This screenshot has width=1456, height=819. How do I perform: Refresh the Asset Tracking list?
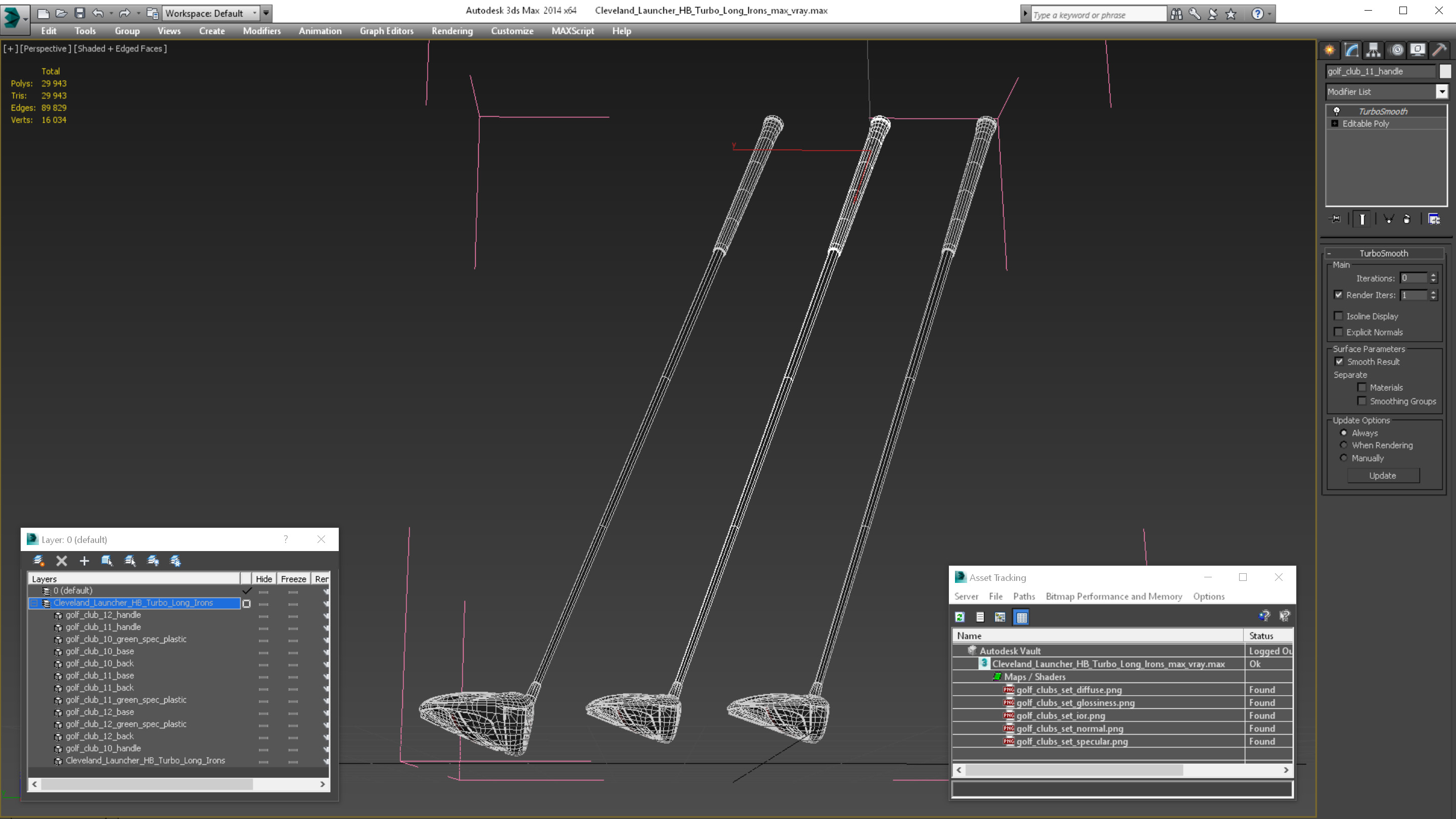click(x=960, y=617)
